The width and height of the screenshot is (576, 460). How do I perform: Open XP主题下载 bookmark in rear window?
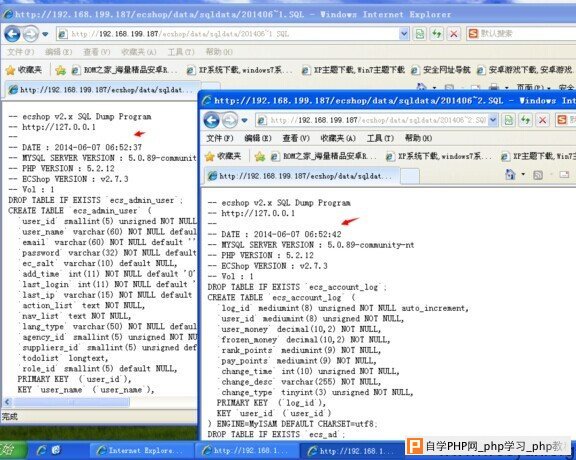click(353, 70)
